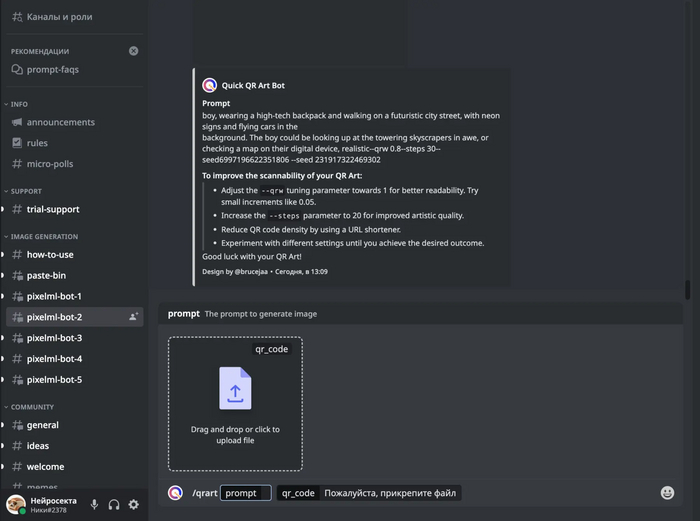
Task: Click the --qrw code snippet in the tips
Action: (x=272, y=191)
